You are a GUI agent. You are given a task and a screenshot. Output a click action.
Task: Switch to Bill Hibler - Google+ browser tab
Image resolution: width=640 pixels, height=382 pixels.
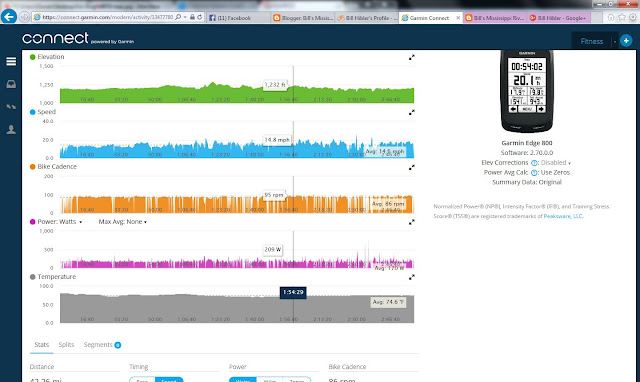click(558, 18)
